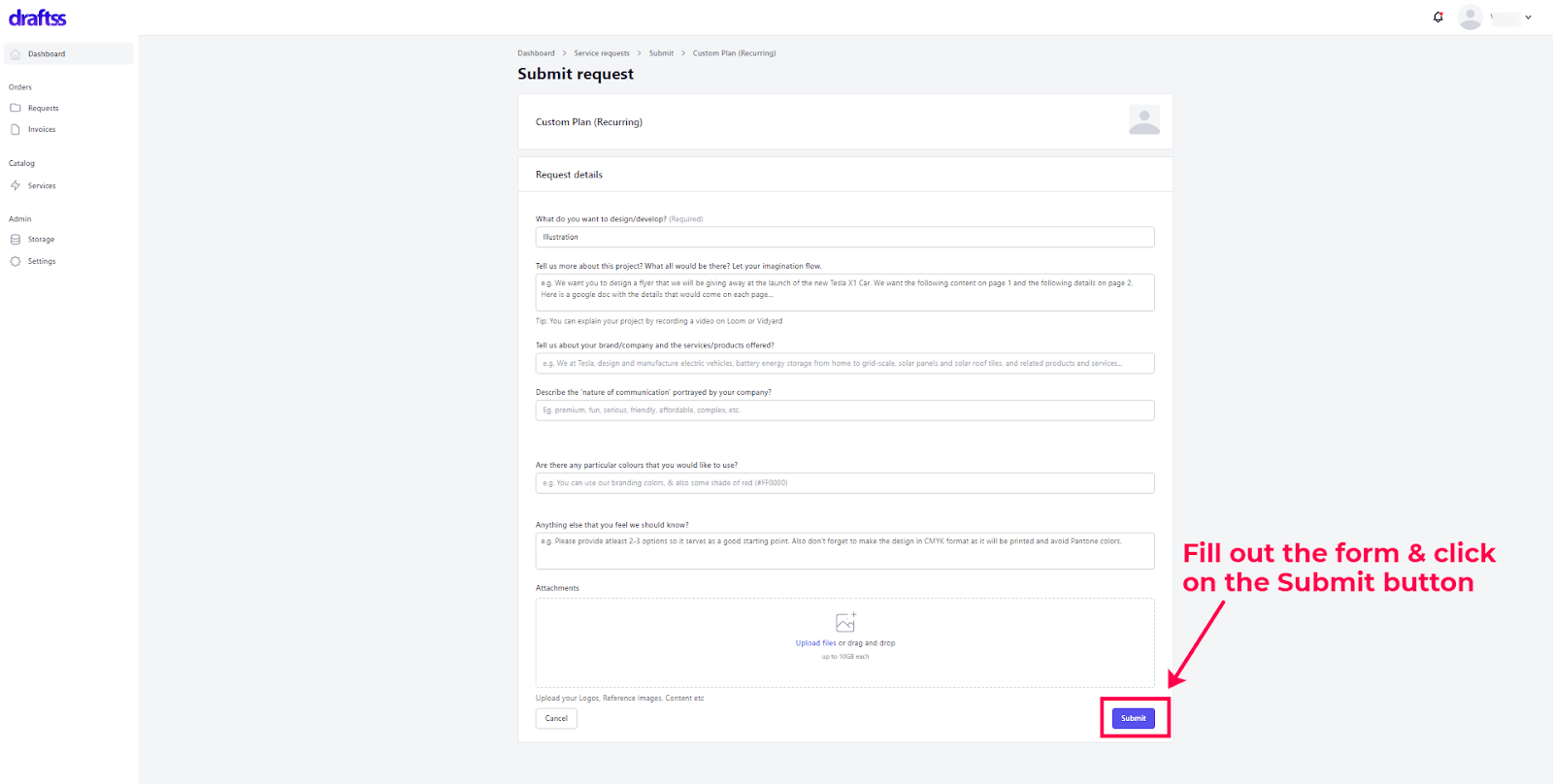Focus the design/develop input field
The width and height of the screenshot is (1553, 784).
[x=844, y=237]
